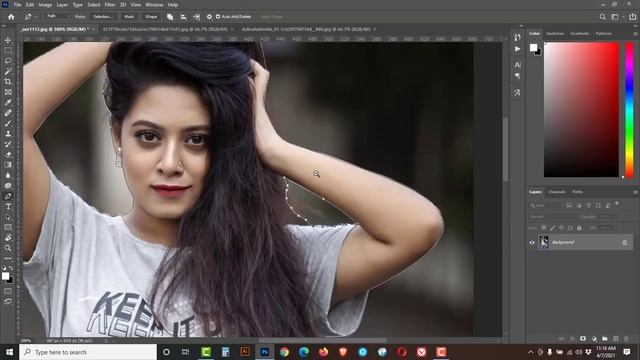Open path arrangement icon in options bar
Screen dimensions: 640x360
196,17
